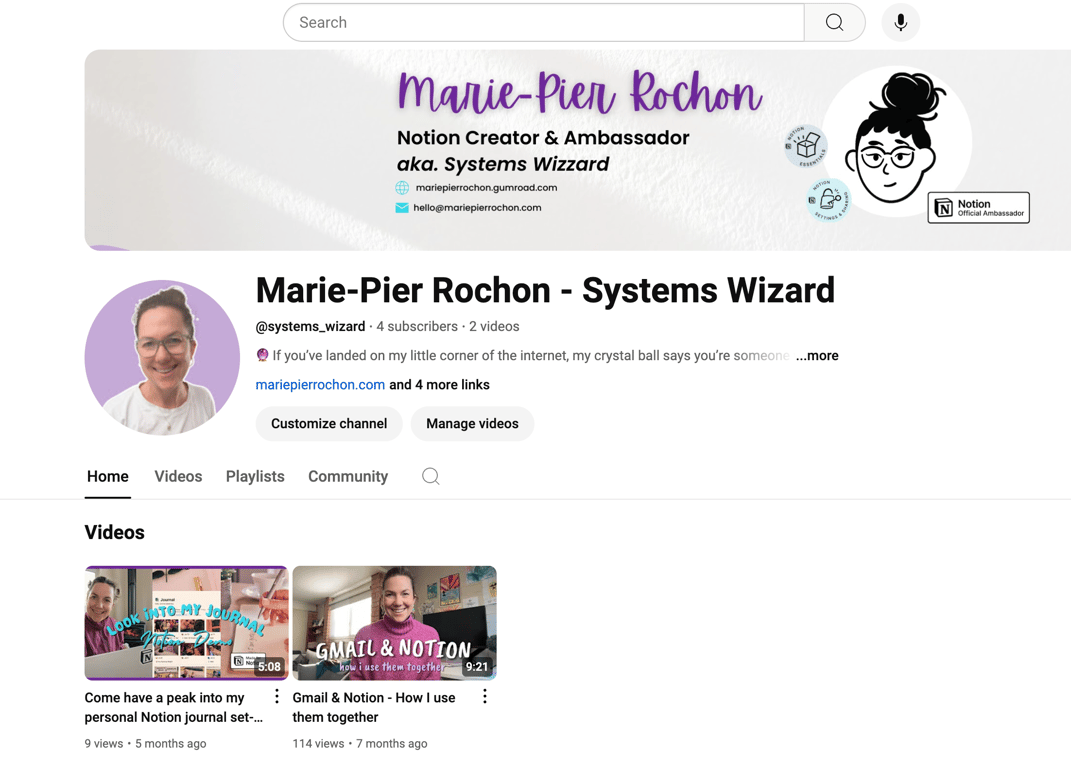Click hello@mariepierrochon.com in banner
The image size is (1071, 768).
(x=477, y=208)
